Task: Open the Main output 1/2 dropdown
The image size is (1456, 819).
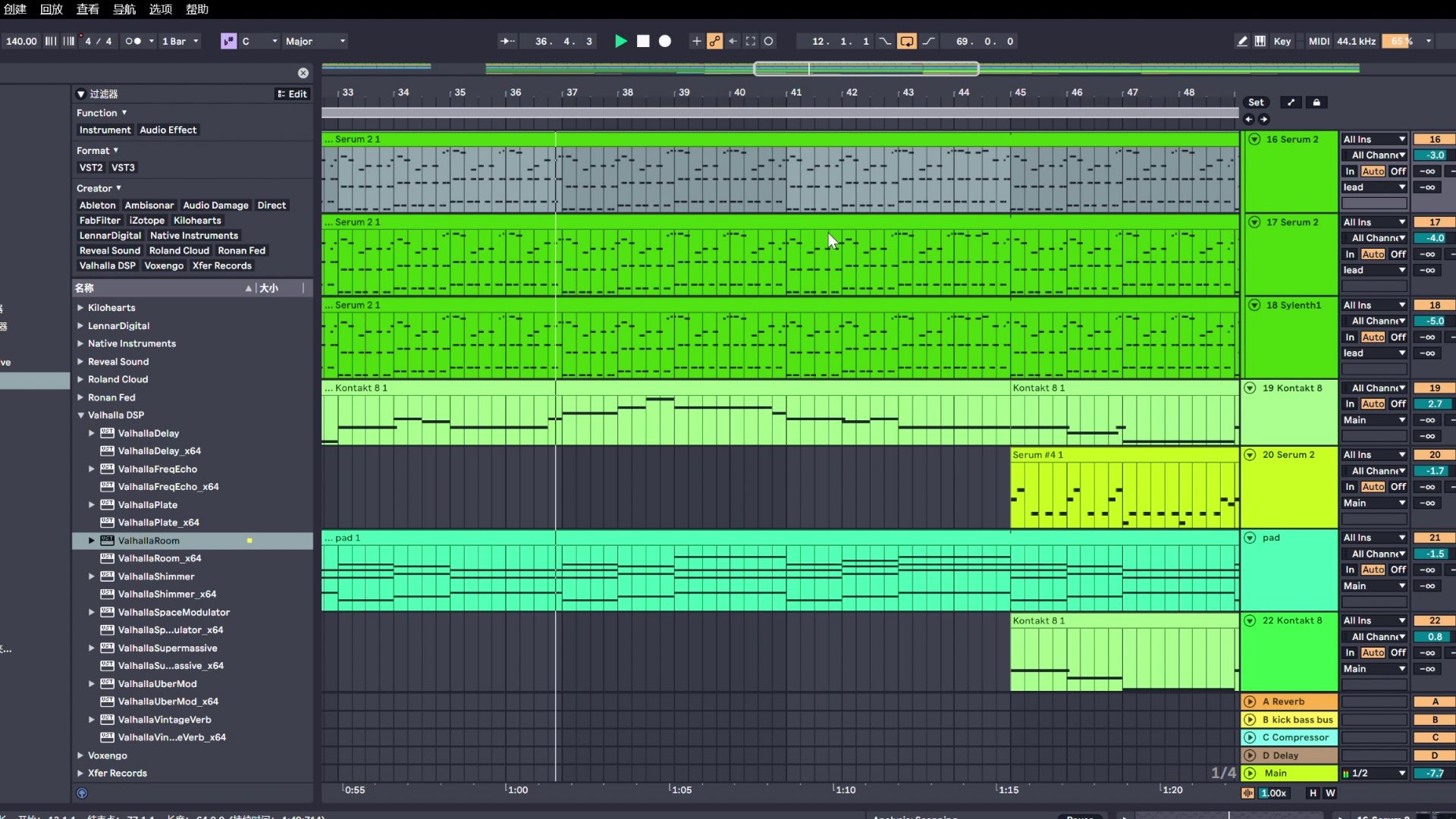Action: 1374,773
